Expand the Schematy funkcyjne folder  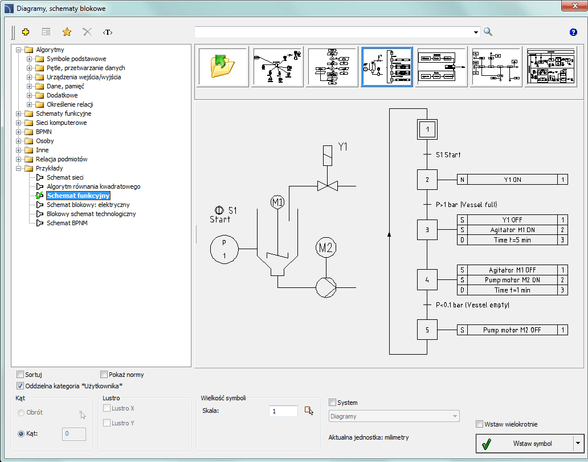19,114
